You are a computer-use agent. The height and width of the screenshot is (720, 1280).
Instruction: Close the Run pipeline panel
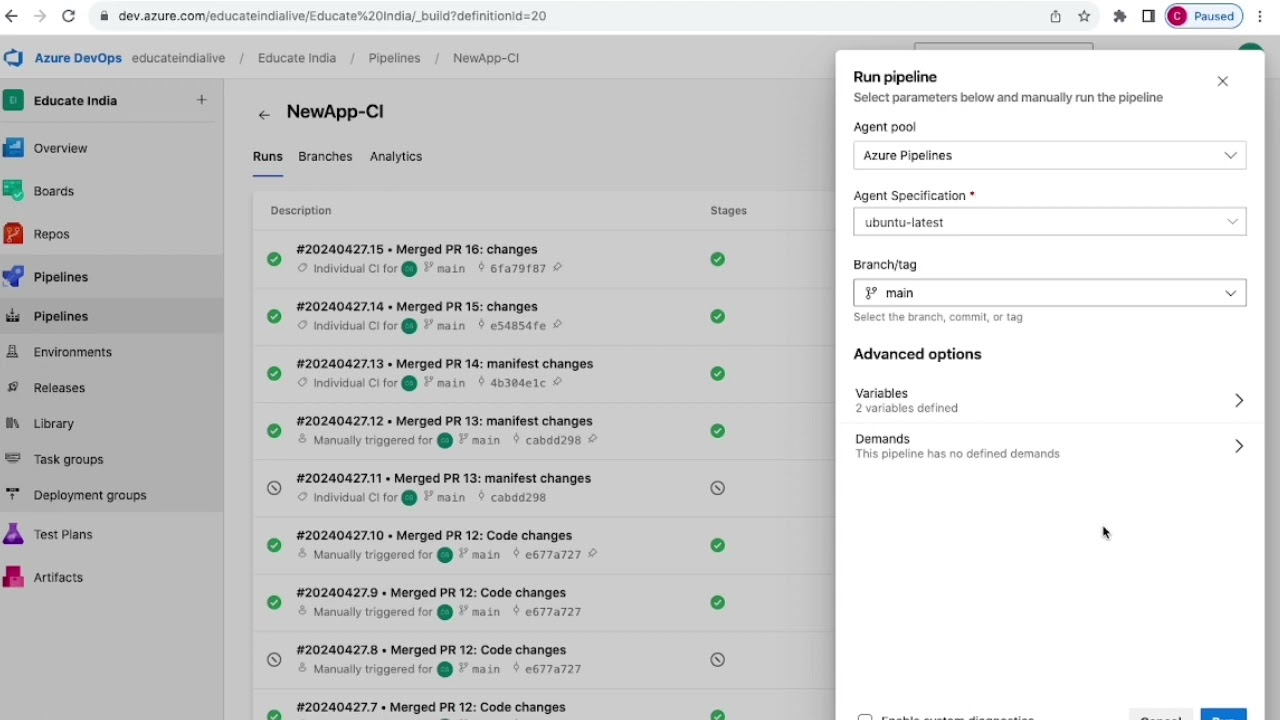point(1222,81)
